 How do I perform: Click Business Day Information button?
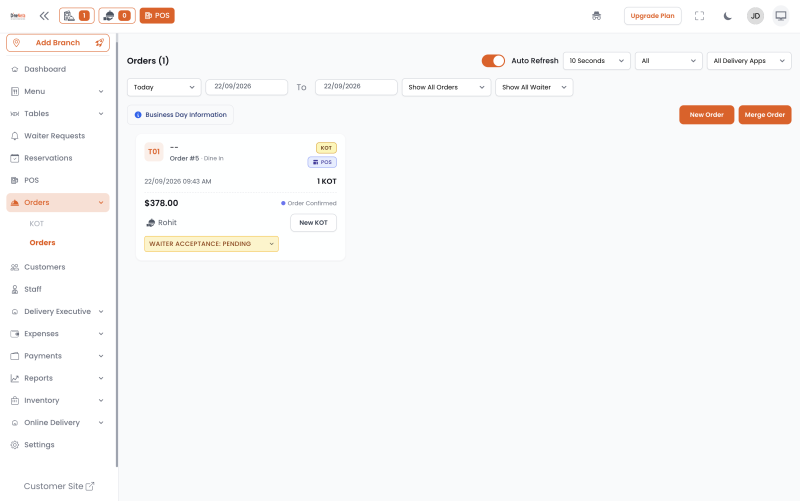point(181,115)
